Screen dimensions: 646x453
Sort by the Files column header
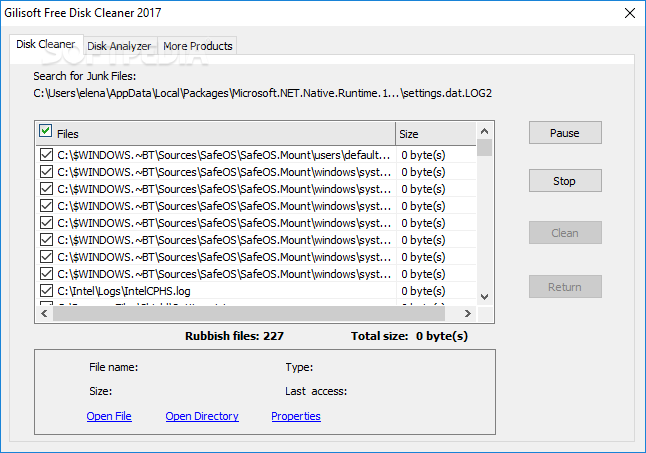tap(216, 134)
